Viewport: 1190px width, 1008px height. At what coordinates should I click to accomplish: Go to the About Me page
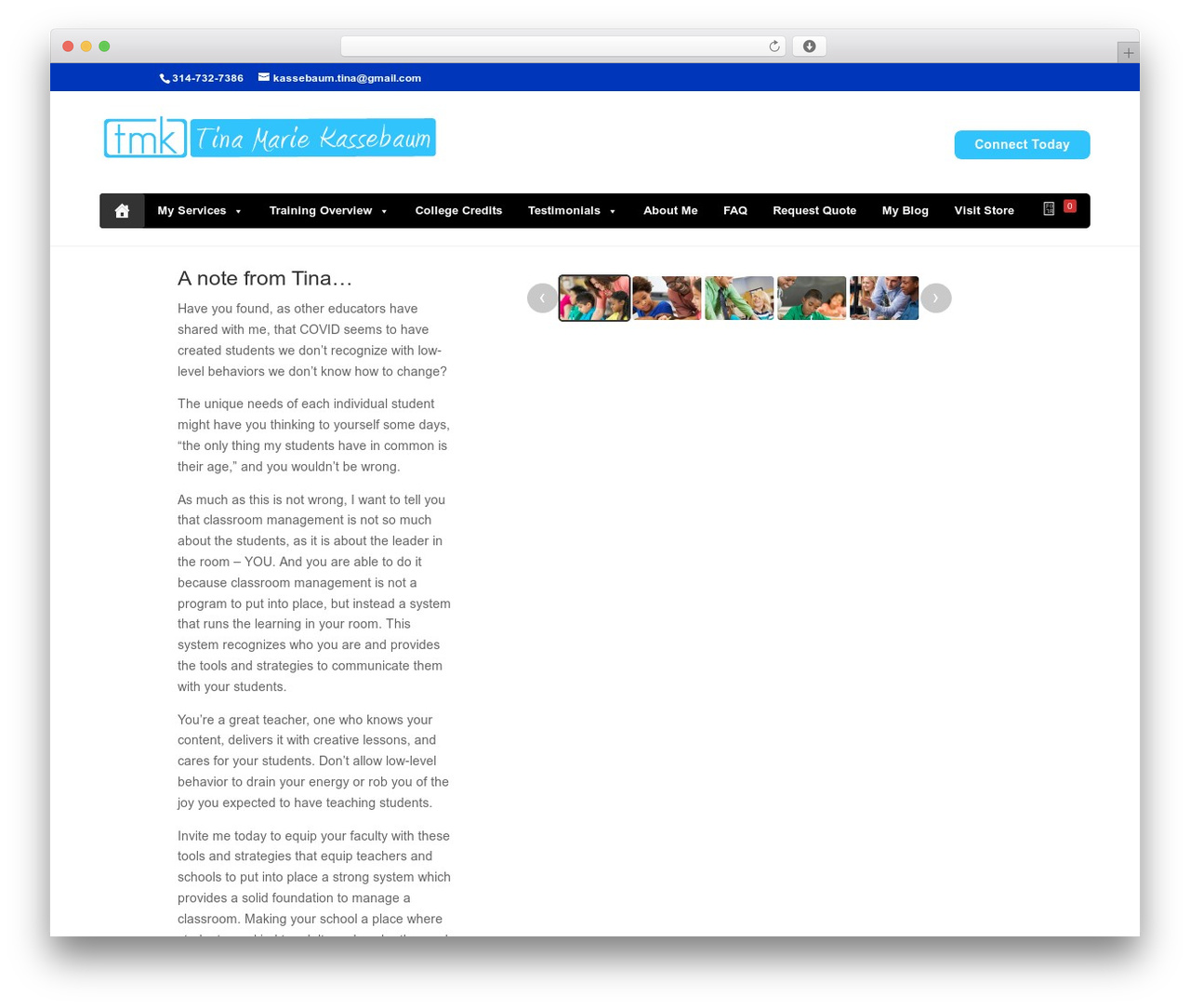tap(670, 211)
